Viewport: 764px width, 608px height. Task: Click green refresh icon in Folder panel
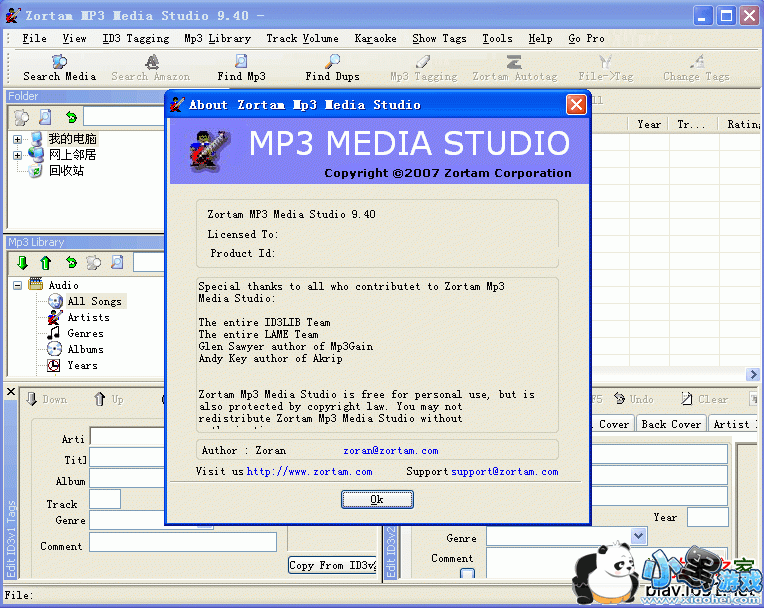coord(71,117)
